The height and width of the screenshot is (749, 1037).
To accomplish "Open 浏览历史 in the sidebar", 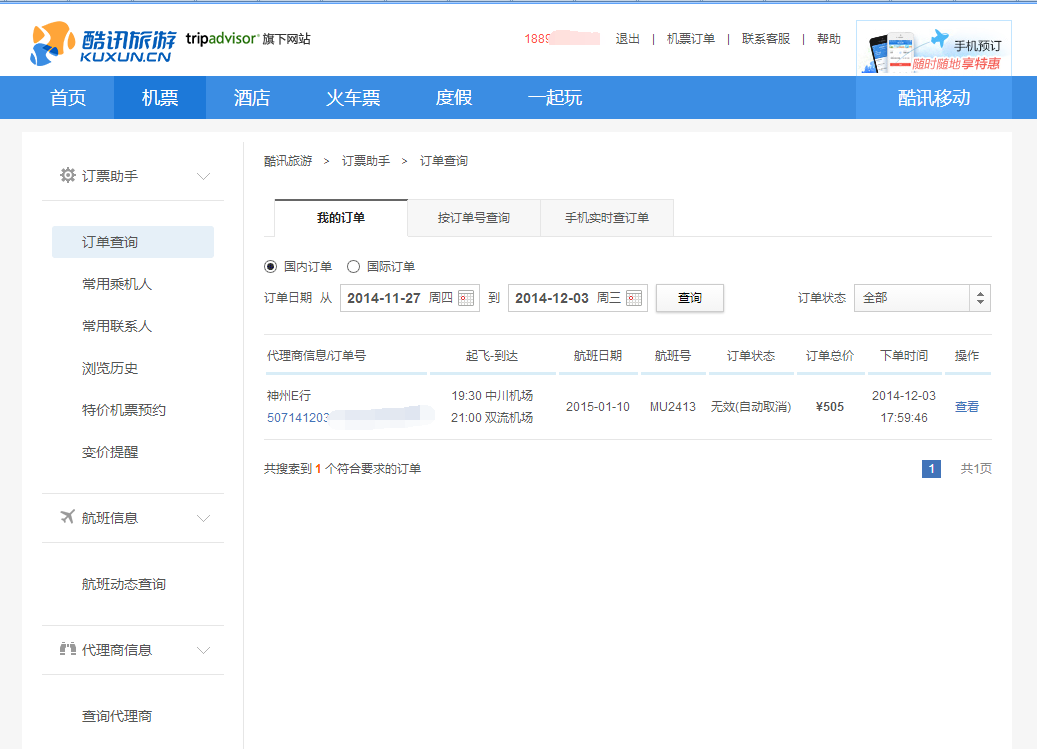I will (110, 368).
